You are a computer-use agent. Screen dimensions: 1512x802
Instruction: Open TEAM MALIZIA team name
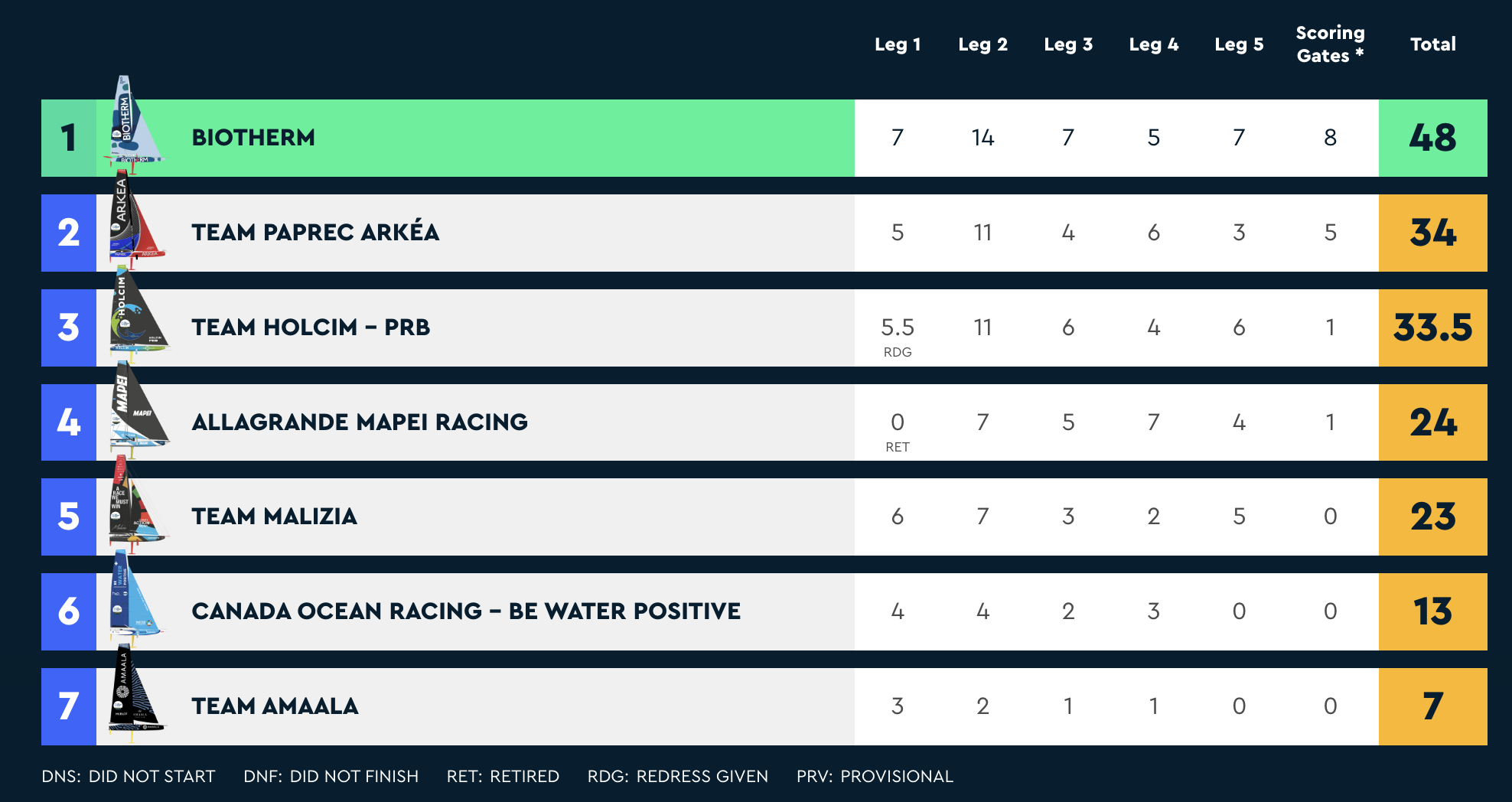[x=274, y=517]
